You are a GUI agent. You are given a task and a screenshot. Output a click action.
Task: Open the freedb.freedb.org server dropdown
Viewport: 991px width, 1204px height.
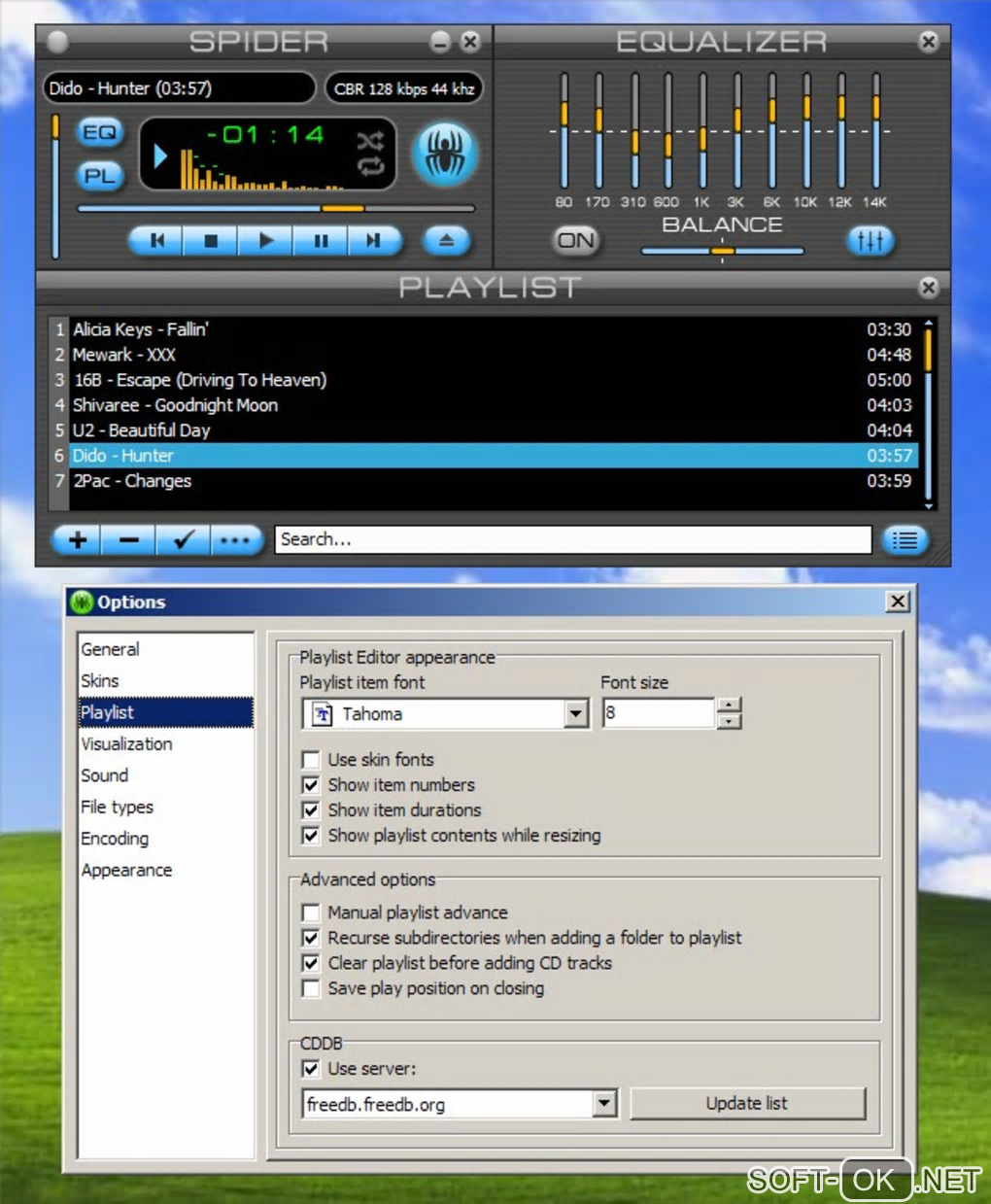[x=604, y=1104]
